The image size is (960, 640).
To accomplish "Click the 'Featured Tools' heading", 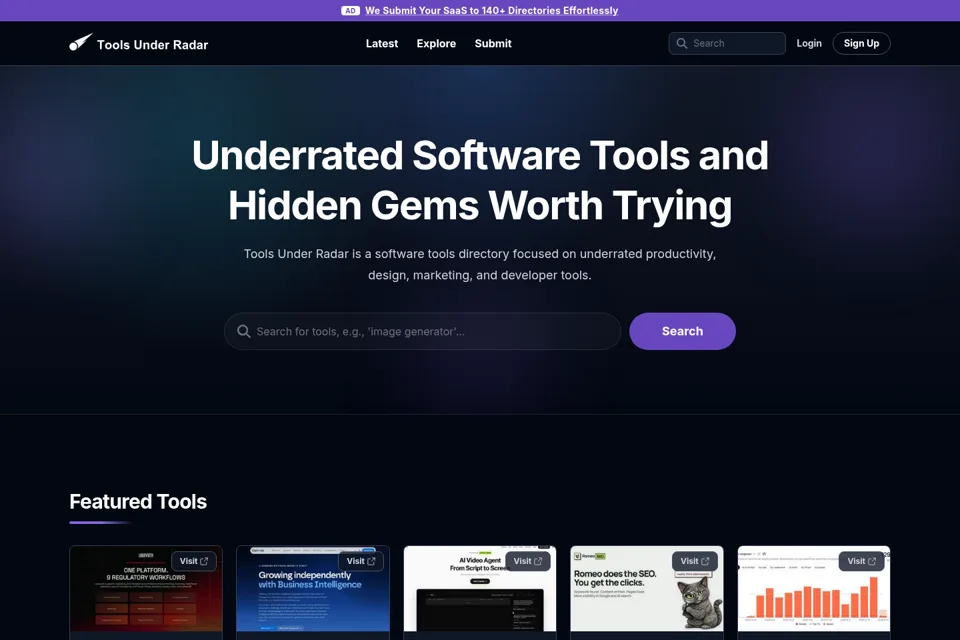I will click(138, 502).
